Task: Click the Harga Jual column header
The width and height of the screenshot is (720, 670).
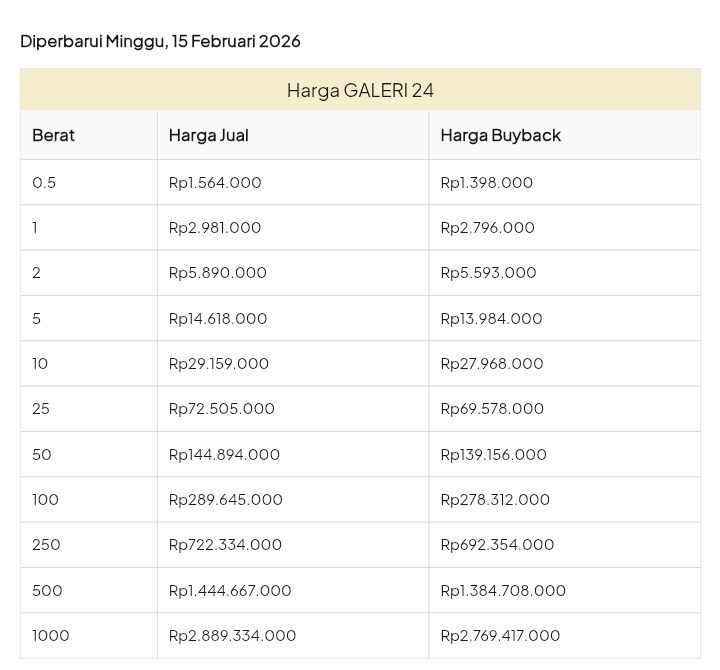Action: click(209, 135)
